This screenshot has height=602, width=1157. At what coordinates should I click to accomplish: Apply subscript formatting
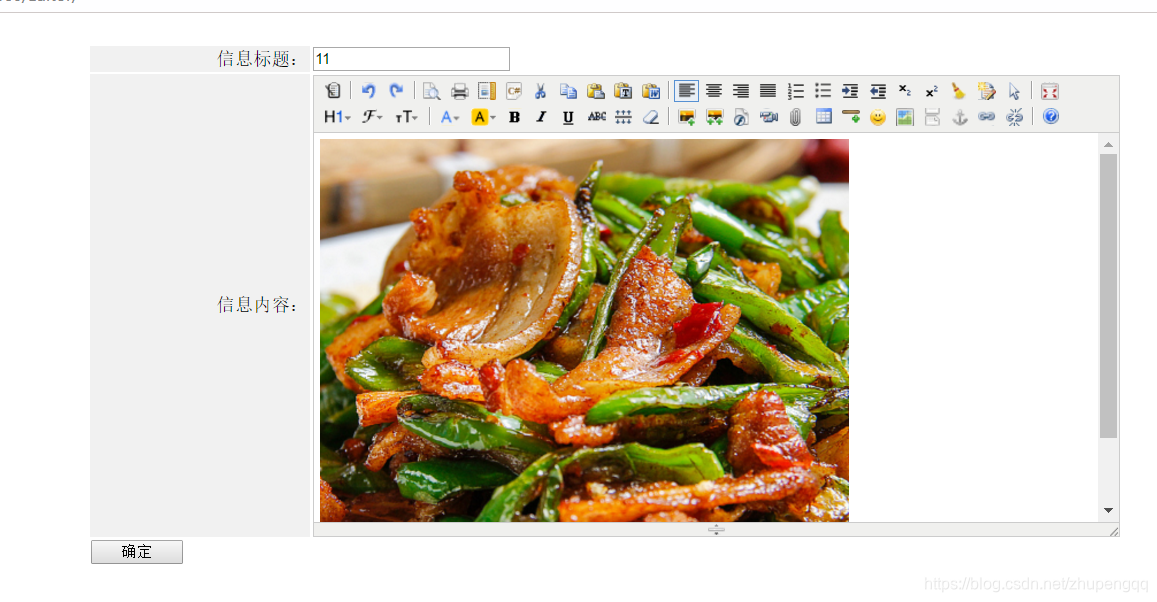click(x=905, y=91)
